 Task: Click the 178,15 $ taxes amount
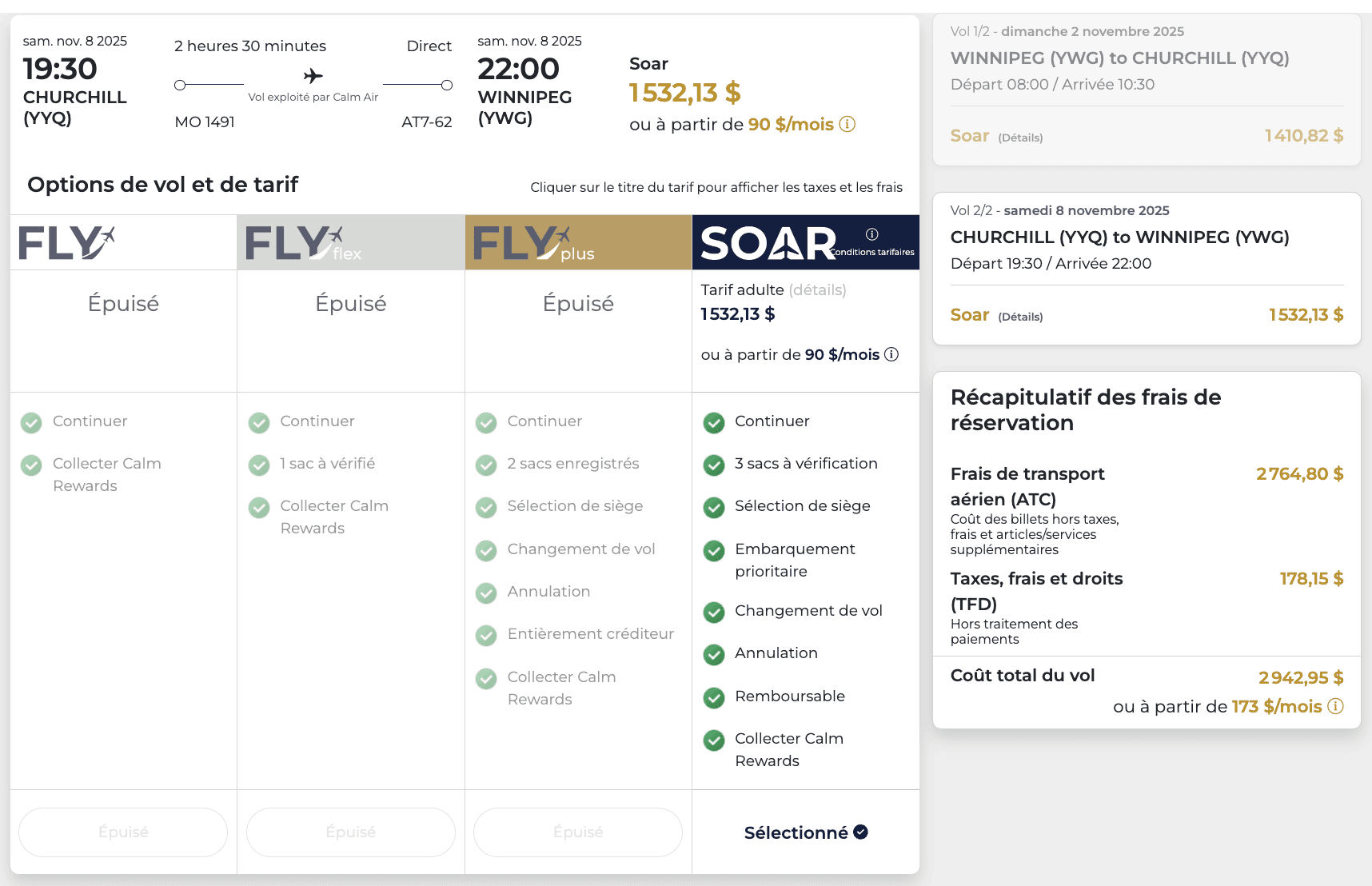pos(1312,578)
